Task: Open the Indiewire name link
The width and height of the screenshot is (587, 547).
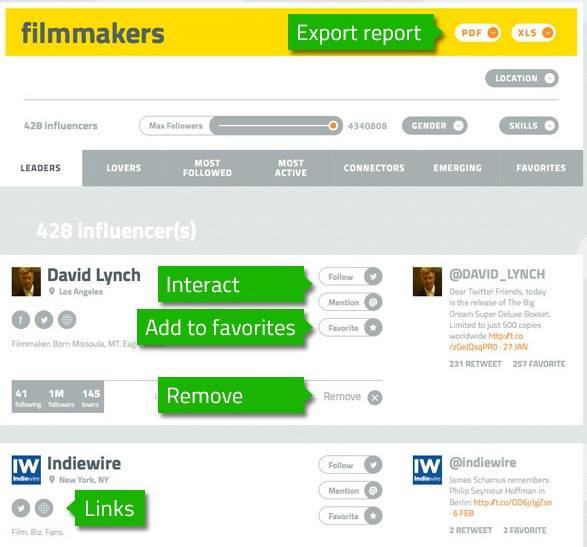Action: pyautogui.click(x=84, y=464)
